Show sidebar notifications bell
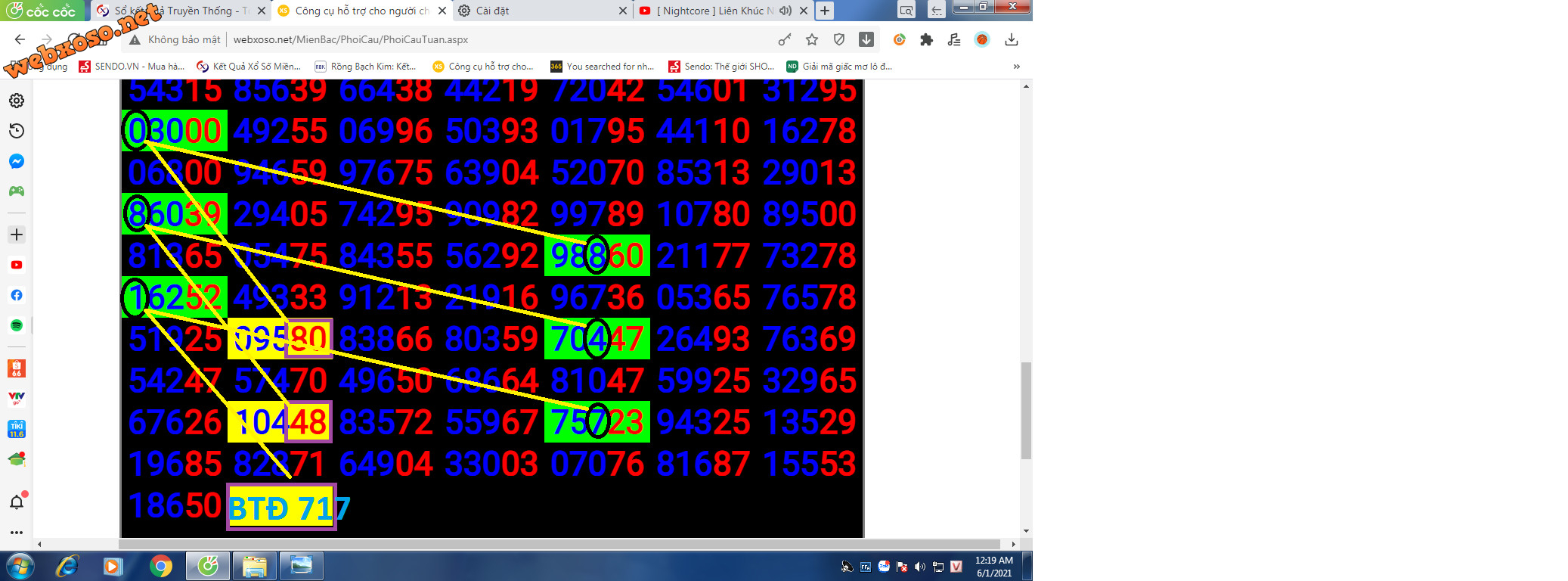The height and width of the screenshot is (581, 1568). [17, 502]
